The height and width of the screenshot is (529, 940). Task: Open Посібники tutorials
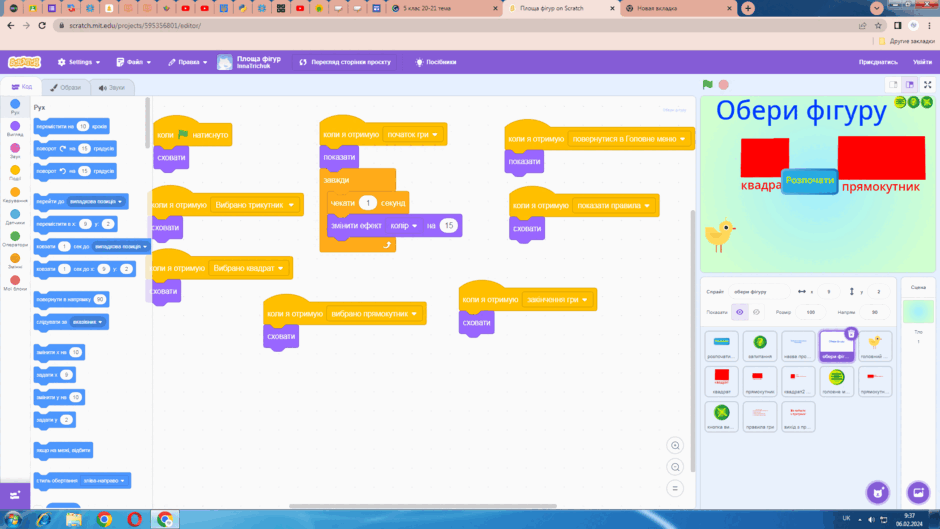tap(436, 62)
